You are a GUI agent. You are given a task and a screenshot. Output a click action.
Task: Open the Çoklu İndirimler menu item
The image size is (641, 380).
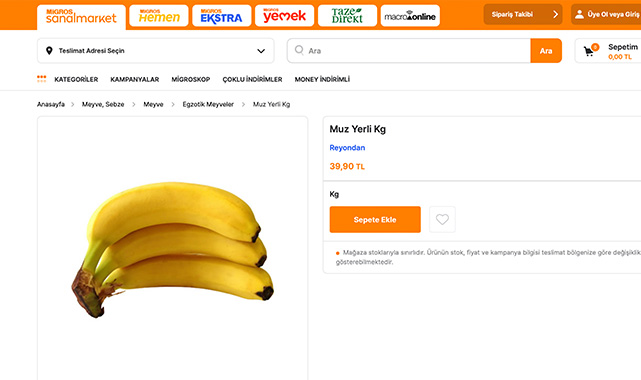pos(252,79)
